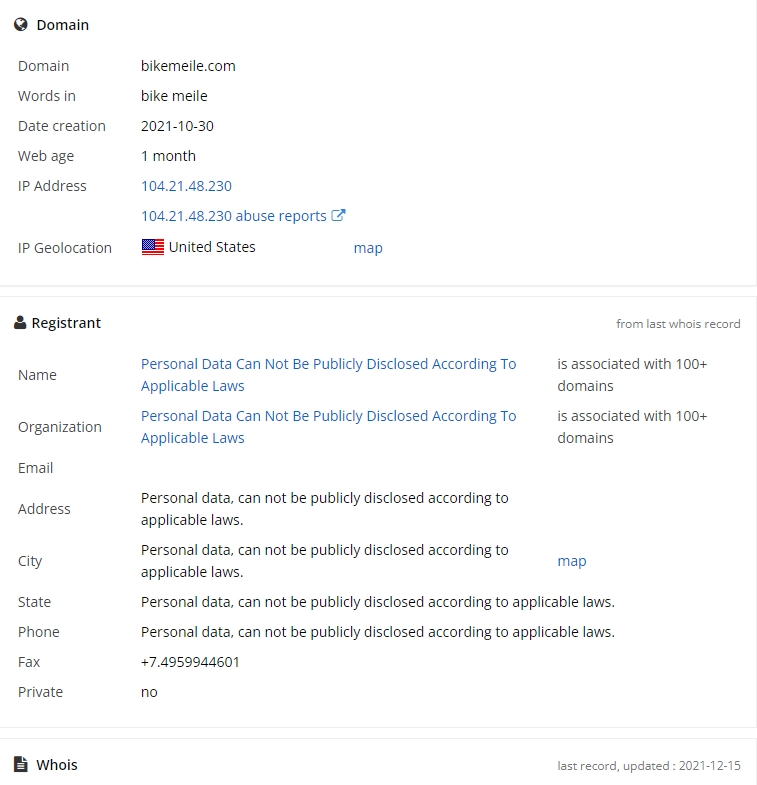Image resolution: width=757 pixels, height=785 pixels.
Task: Click the Domain section heading
Action: tap(63, 25)
